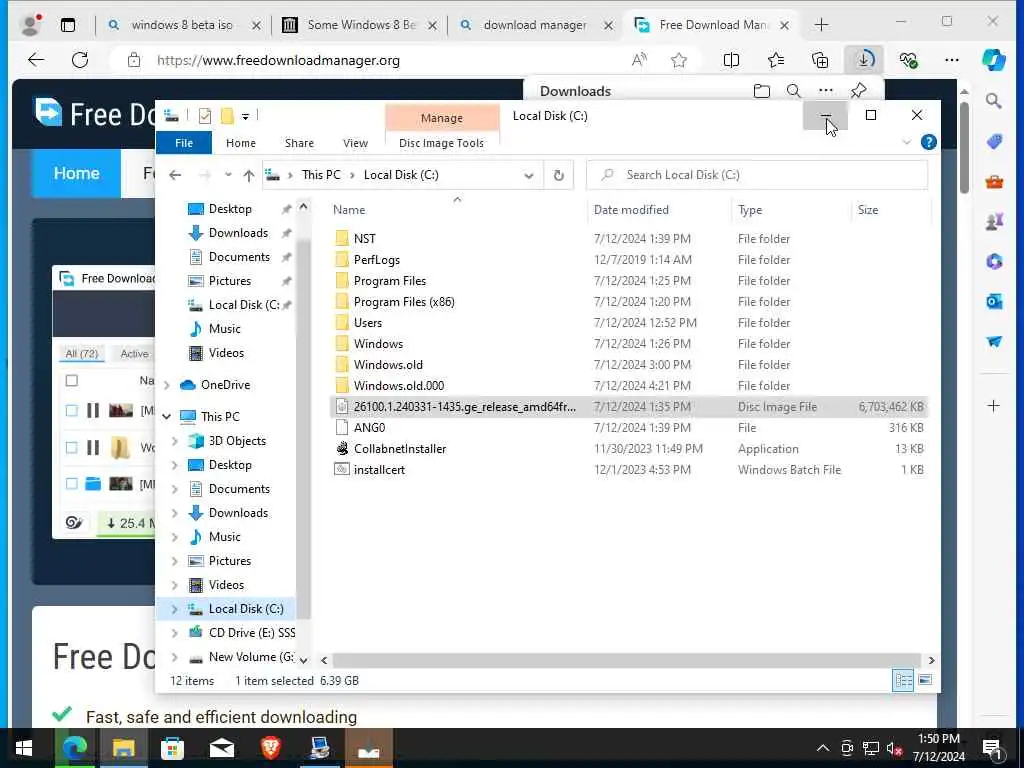The width and height of the screenshot is (1024, 768).
Task: Open Brave browser from taskbar
Action: click(x=270, y=748)
